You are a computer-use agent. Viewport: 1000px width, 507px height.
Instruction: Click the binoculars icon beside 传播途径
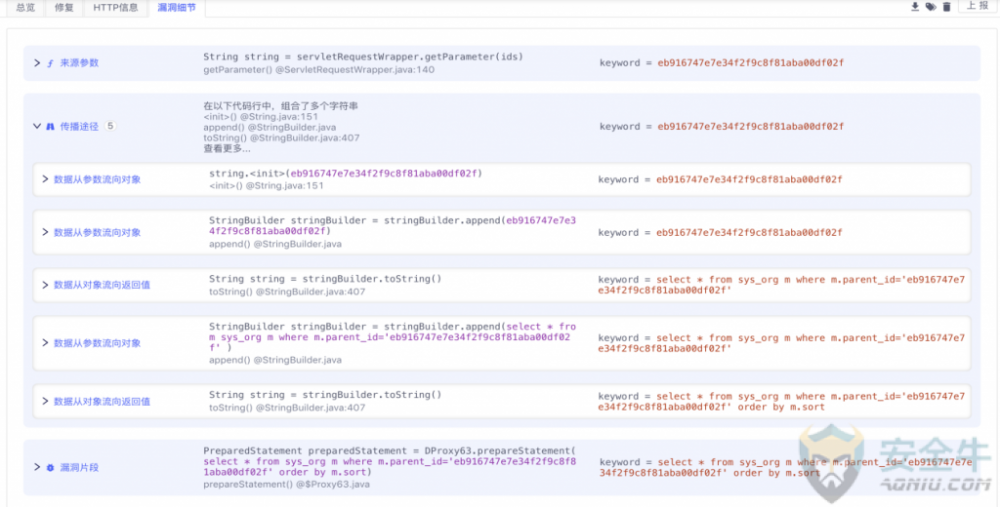[x=50, y=126]
